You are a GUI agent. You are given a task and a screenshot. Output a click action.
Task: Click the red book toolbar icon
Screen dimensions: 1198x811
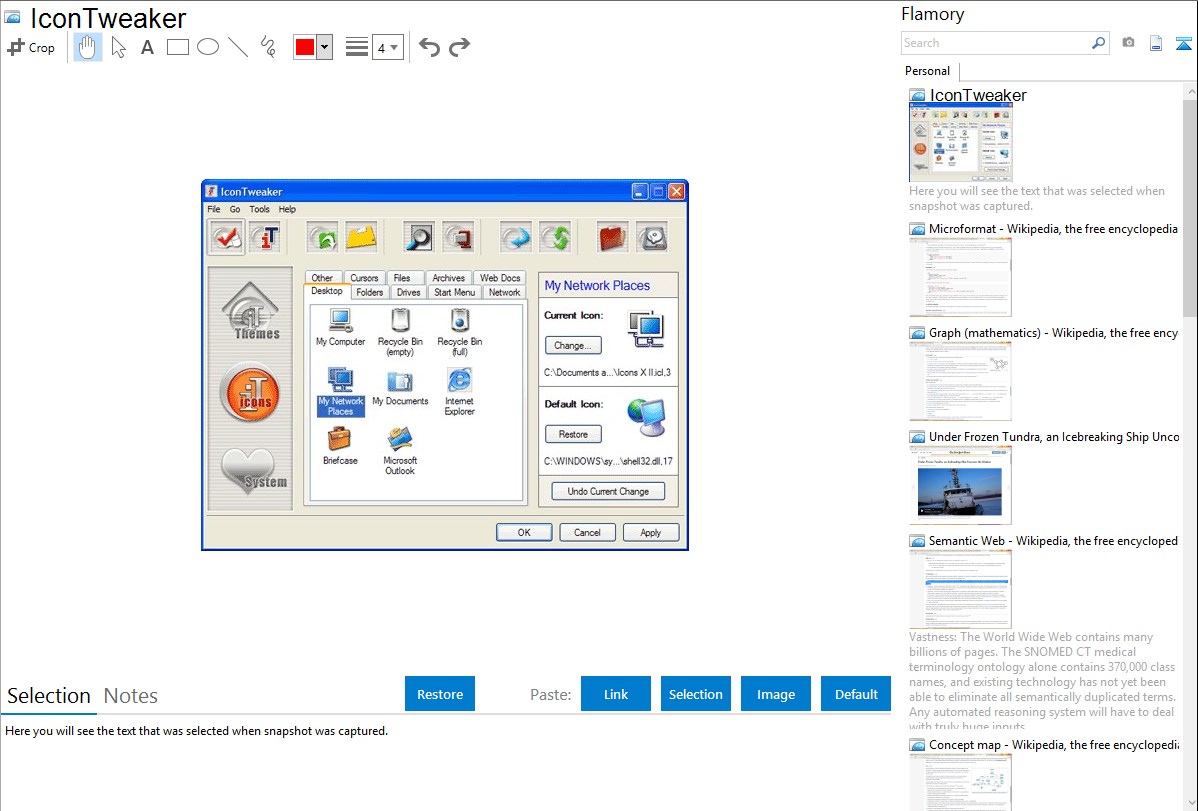tap(613, 238)
